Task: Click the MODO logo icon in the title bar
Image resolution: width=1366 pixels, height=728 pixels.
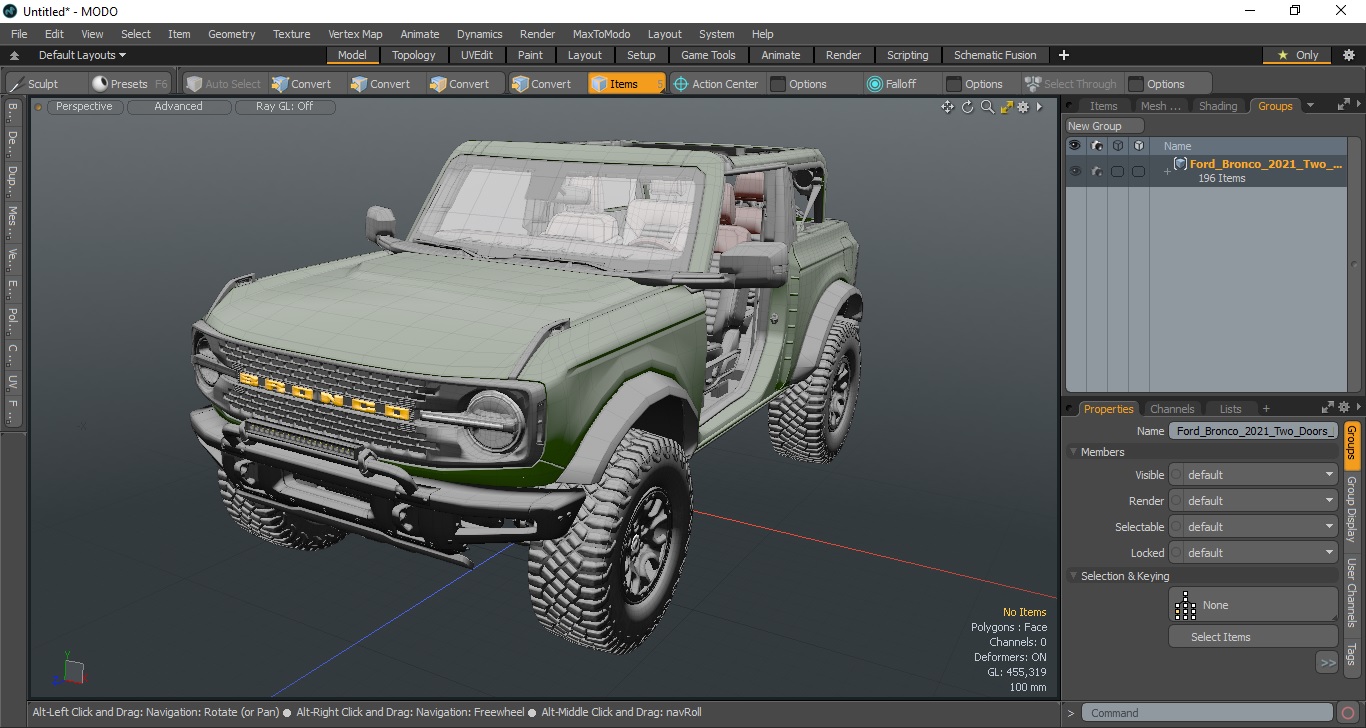Action: click(x=10, y=11)
